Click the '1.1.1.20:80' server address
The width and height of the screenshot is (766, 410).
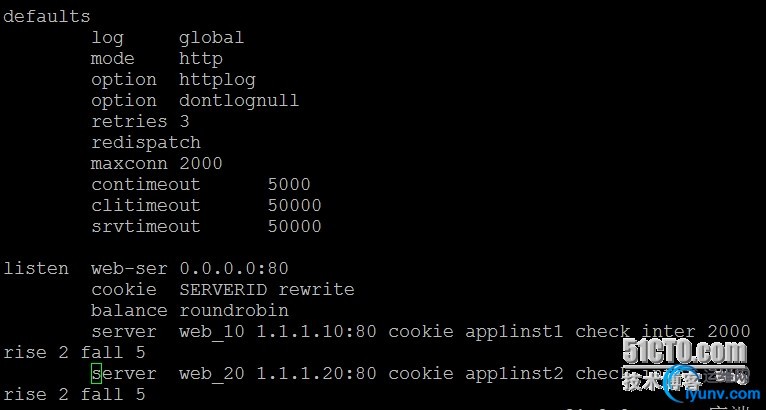tap(316, 374)
